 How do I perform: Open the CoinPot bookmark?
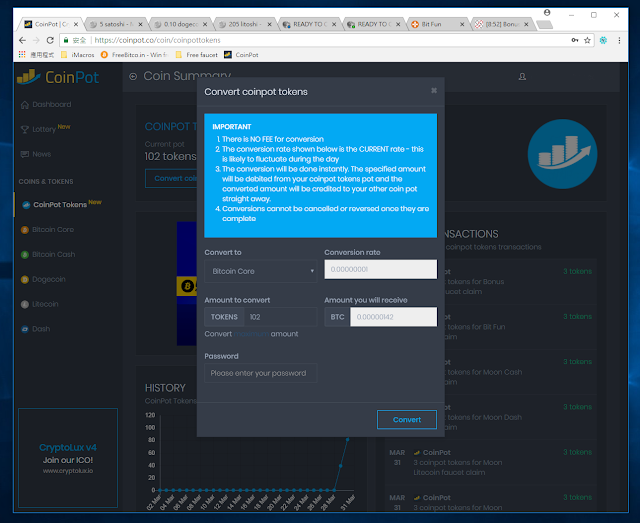click(x=241, y=55)
